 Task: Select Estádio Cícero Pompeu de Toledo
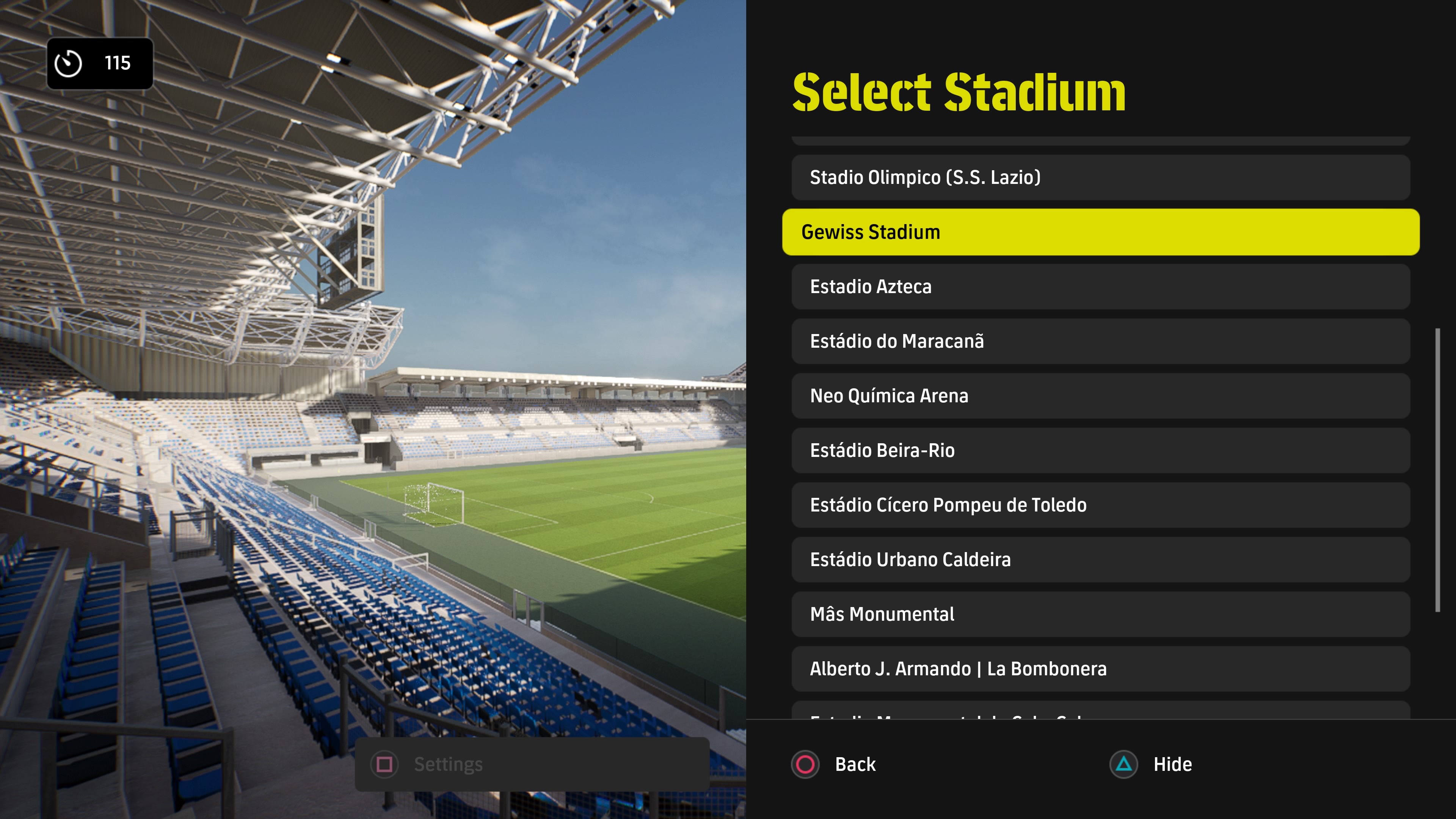[x=1100, y=505]
